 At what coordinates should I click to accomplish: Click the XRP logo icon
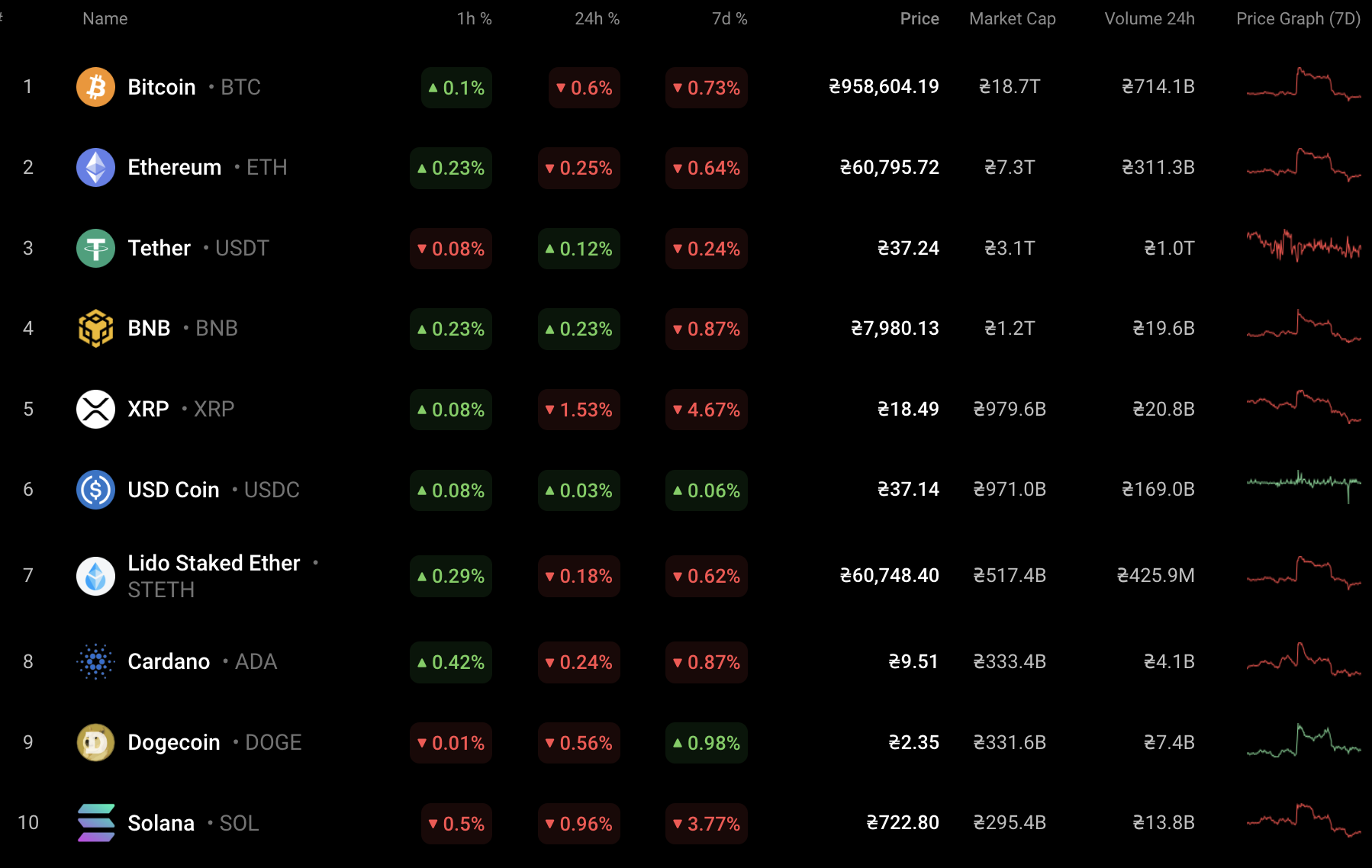95,409
